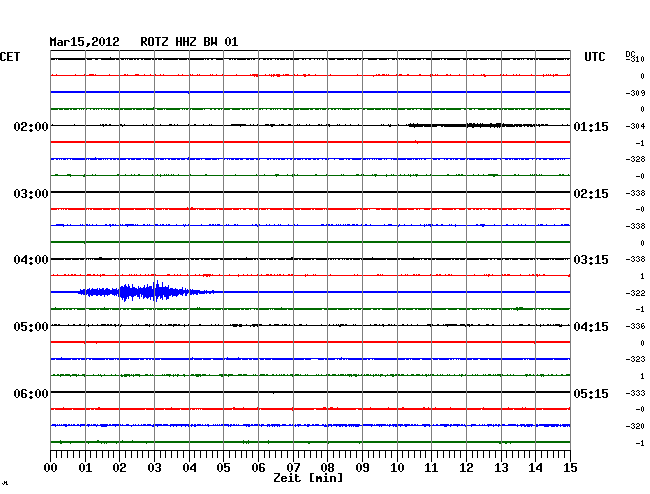Pick minute tick label "14" on time axis
Viewport: 650px width, 494px height.
point(535,467)
